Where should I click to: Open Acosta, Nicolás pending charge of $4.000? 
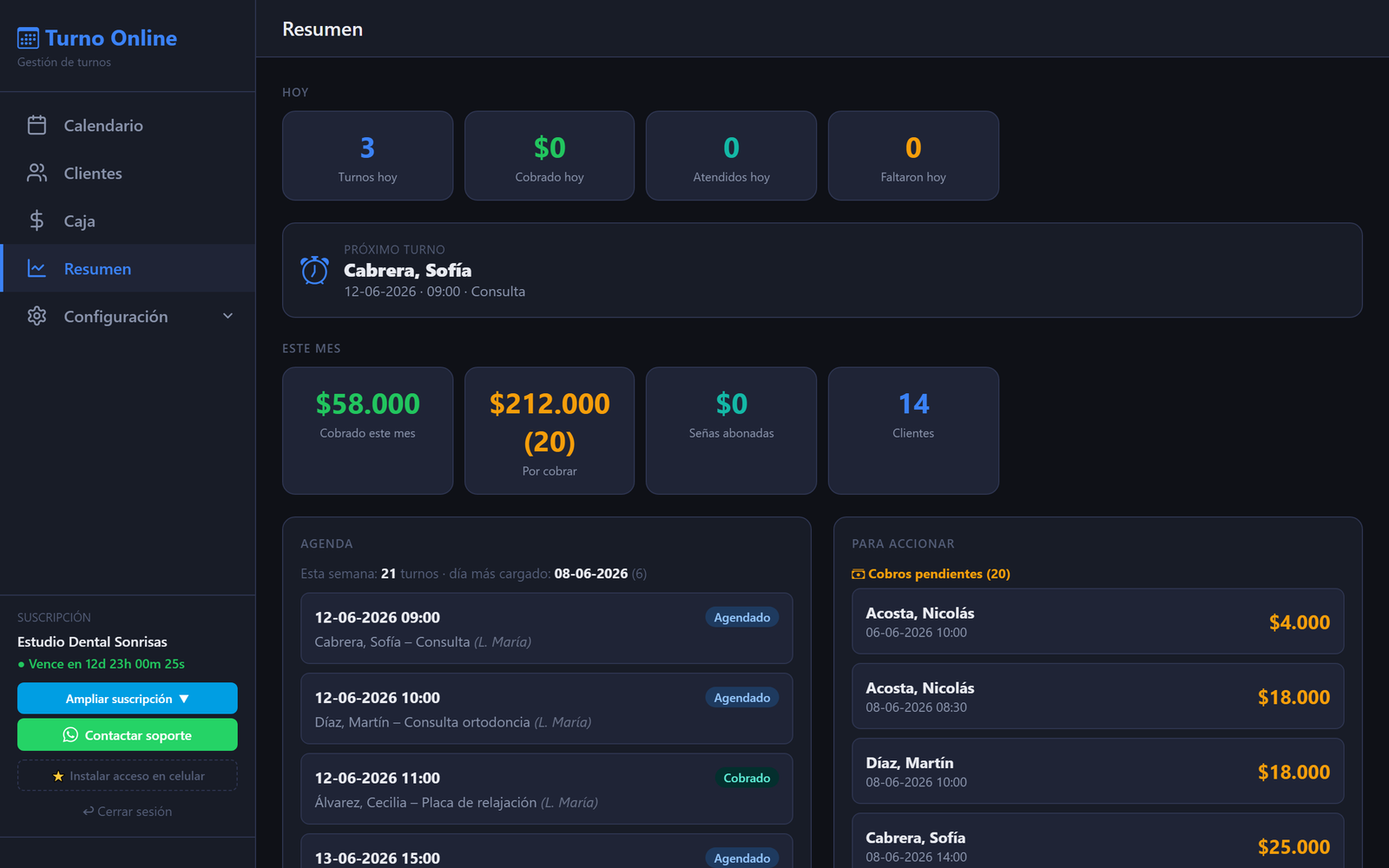[x=1098, y=621]
